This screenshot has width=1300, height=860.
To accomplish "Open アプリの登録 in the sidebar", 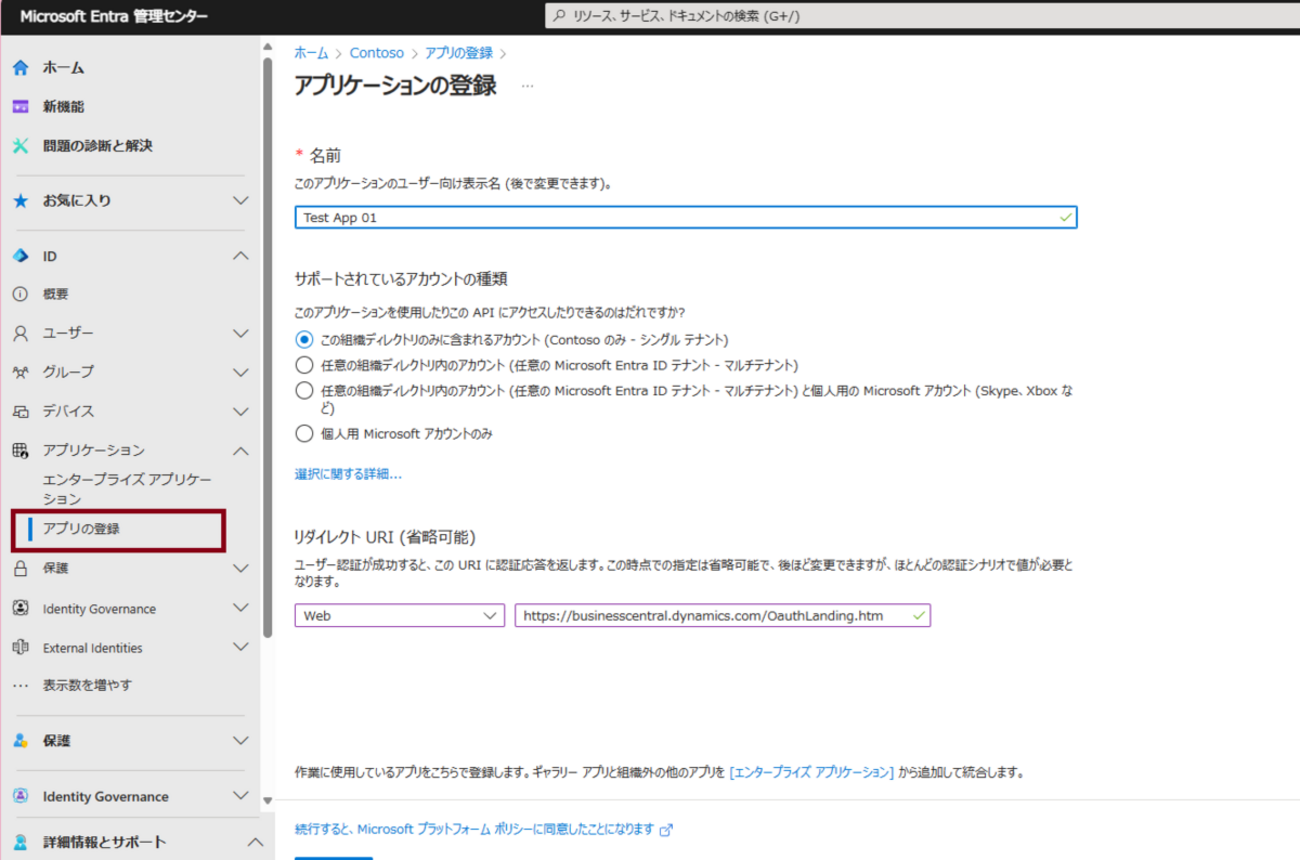I will pos(82,529).
